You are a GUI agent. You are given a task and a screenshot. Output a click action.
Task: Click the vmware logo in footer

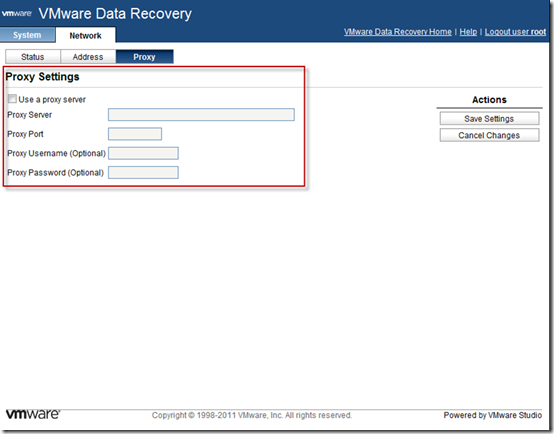click(x=33, y=414)
